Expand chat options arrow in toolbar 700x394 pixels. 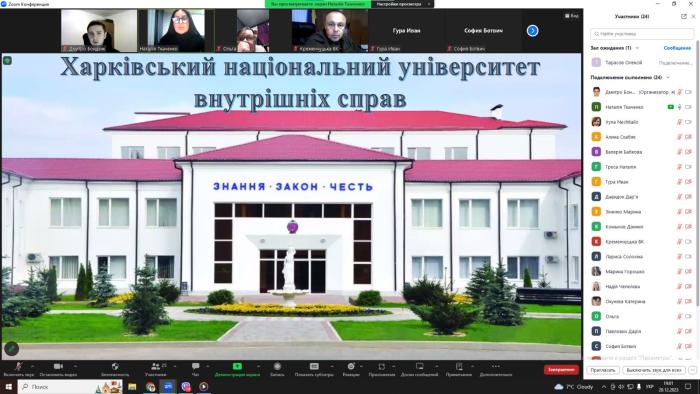point(208,366)
